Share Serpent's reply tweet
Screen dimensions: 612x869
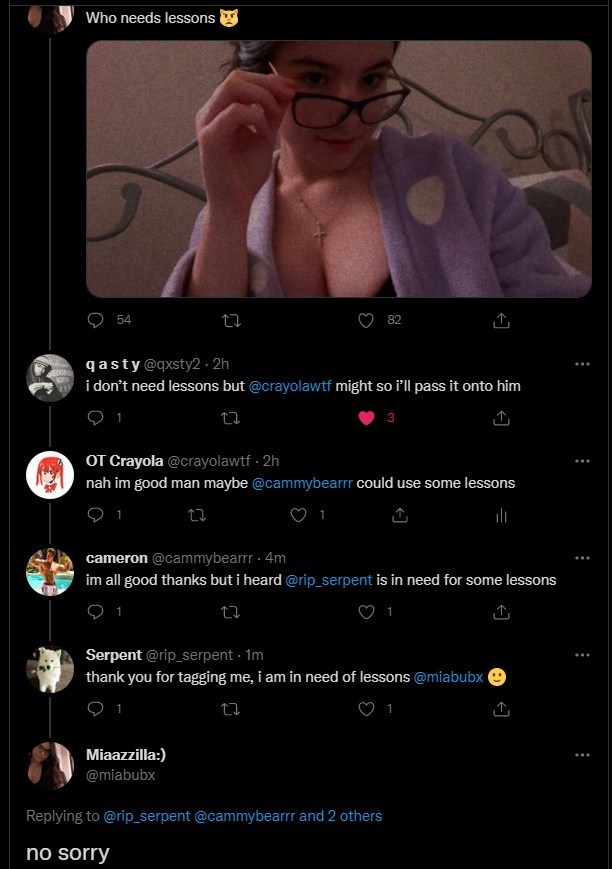pyautogui.click(x=501, y=708)
